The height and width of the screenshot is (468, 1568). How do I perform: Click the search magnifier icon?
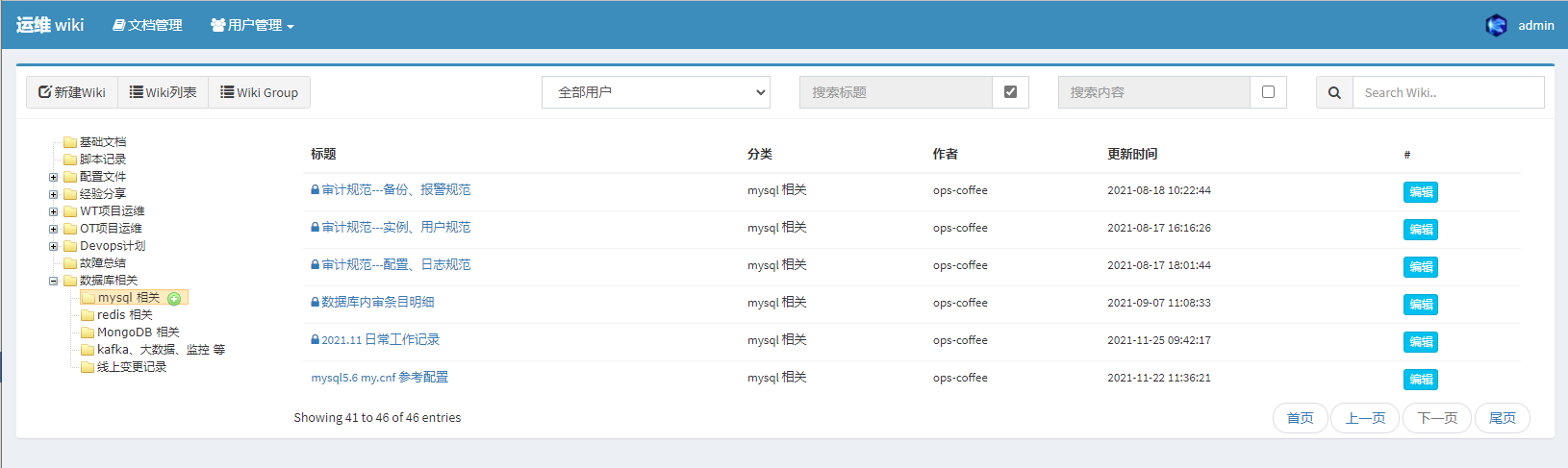[x=1334, y=93]
